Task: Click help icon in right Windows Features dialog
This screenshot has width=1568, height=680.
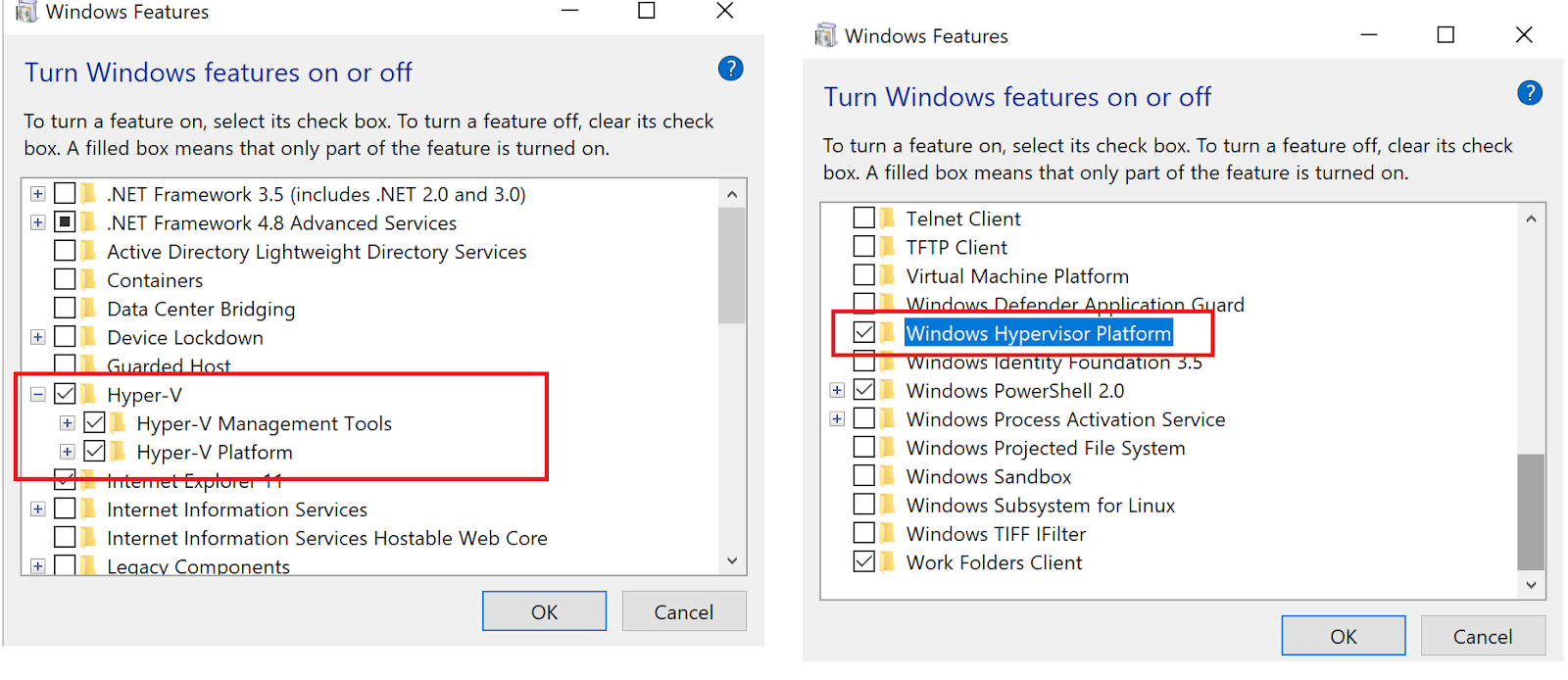Action: tap(1530, 93)
